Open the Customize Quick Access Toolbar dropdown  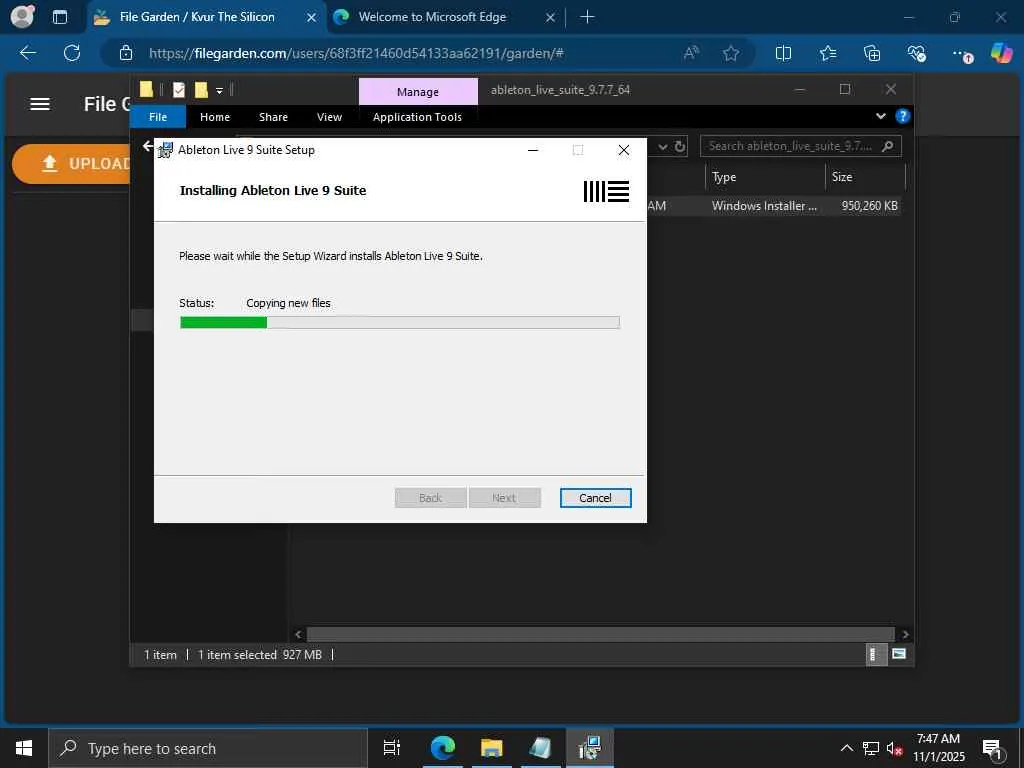(219, 91)
